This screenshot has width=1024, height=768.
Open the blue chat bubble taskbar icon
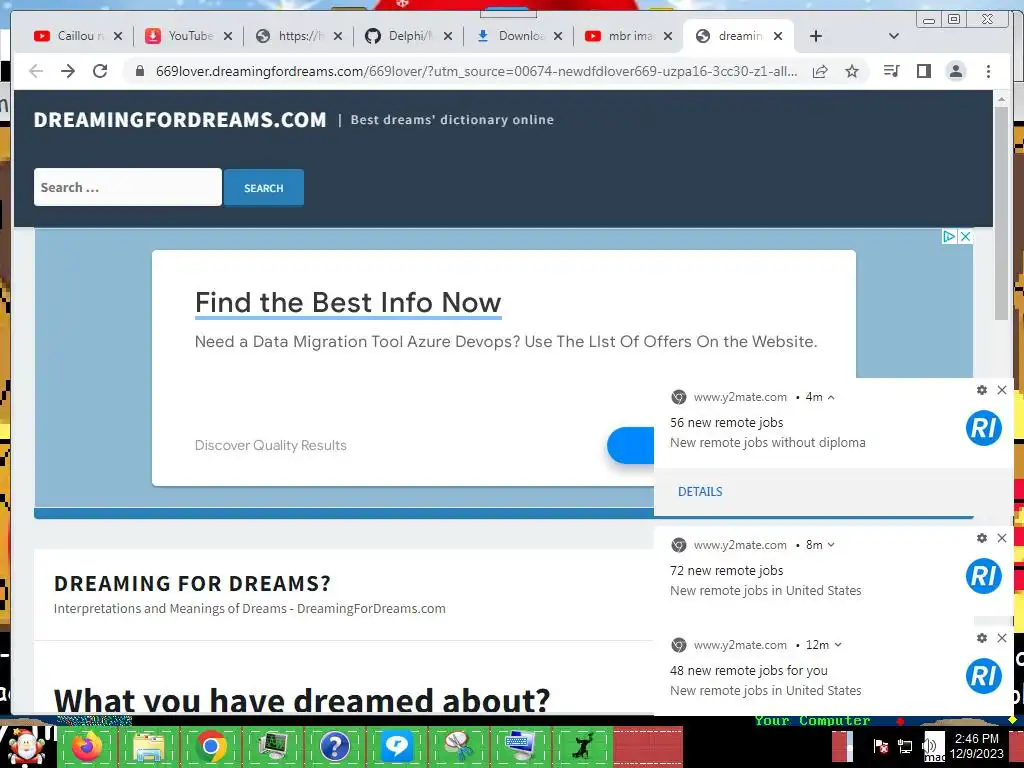click(x=396, y=746)
